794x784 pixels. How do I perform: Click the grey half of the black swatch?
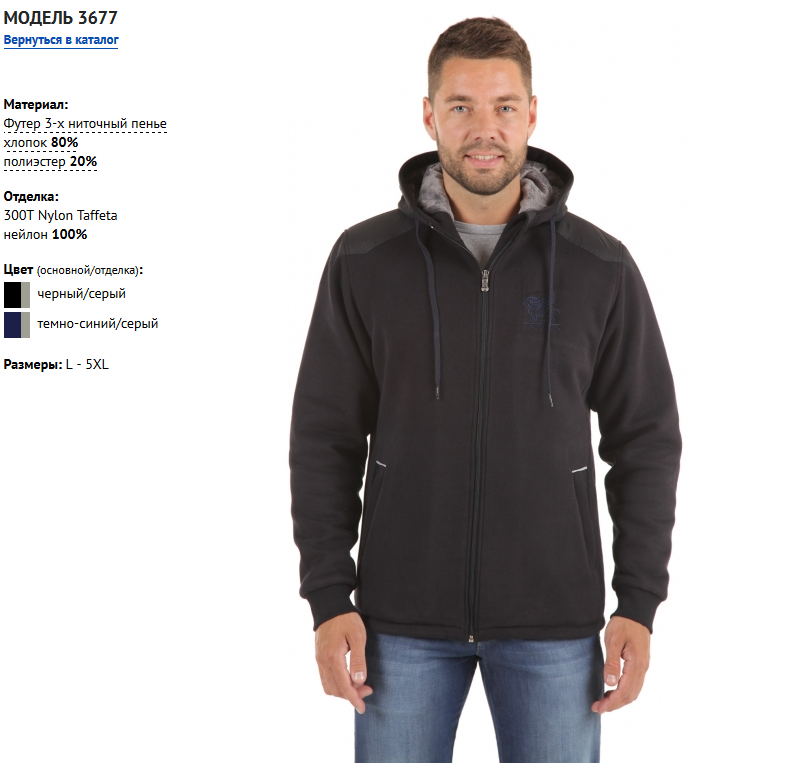click(x=25, y=295)
